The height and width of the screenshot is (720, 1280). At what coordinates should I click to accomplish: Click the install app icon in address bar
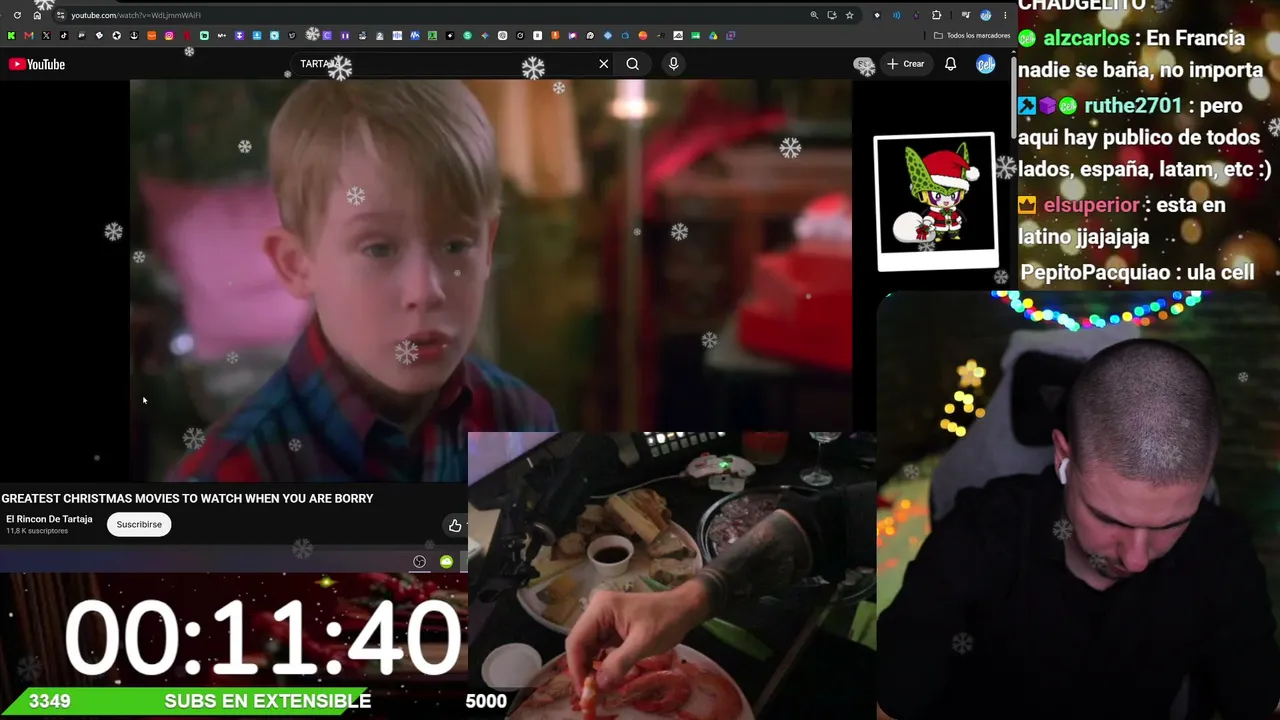pyautogui.click(x=831, y=15)
